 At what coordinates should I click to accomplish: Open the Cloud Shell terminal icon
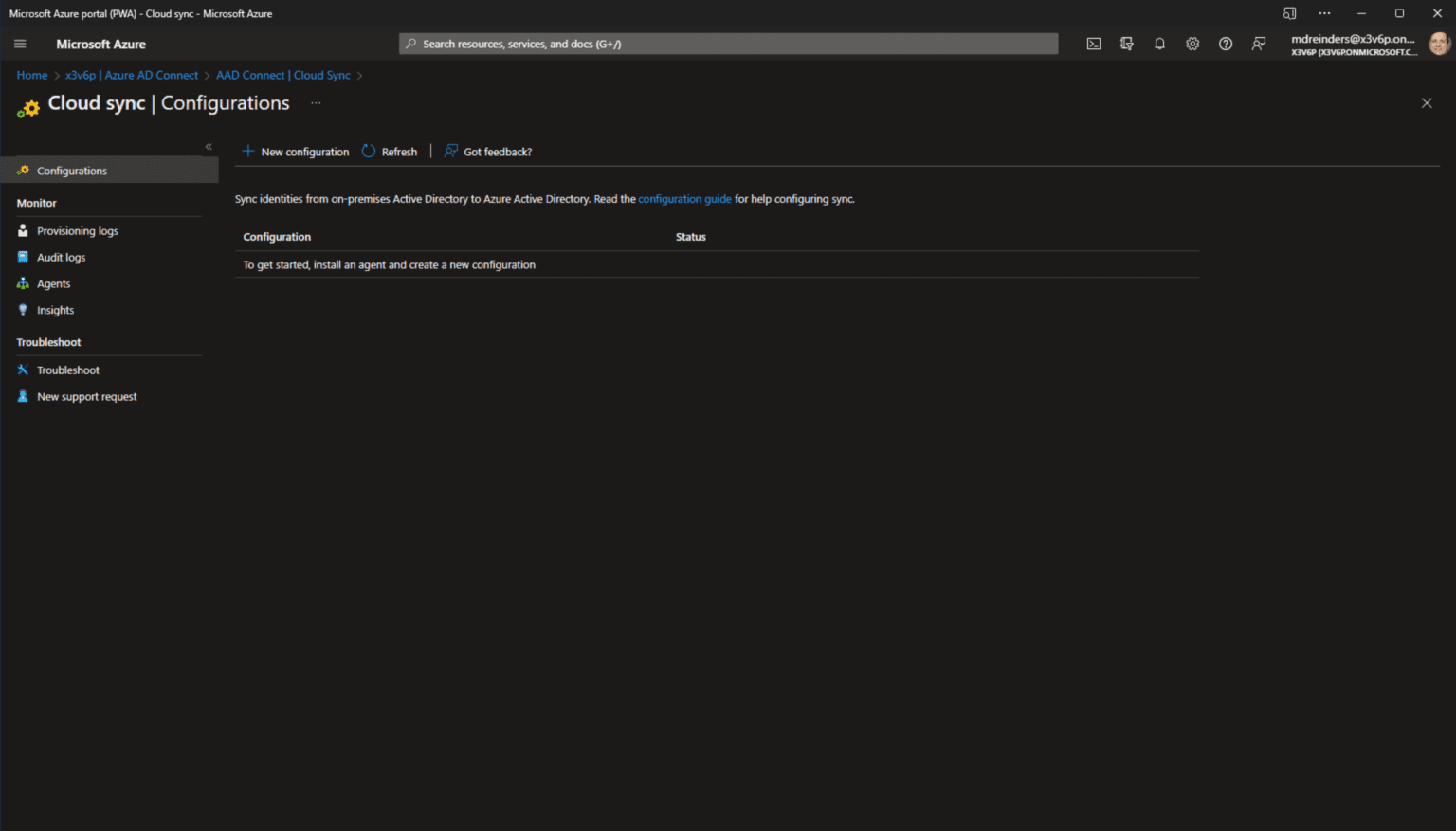[1094, 44]
